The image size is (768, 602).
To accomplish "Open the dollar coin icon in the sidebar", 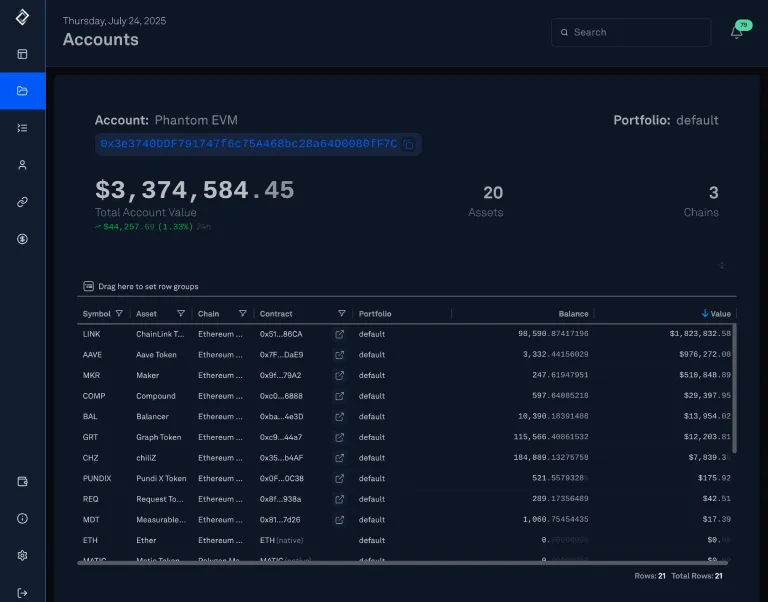I will pyautogui.click(x=22, y=239).
